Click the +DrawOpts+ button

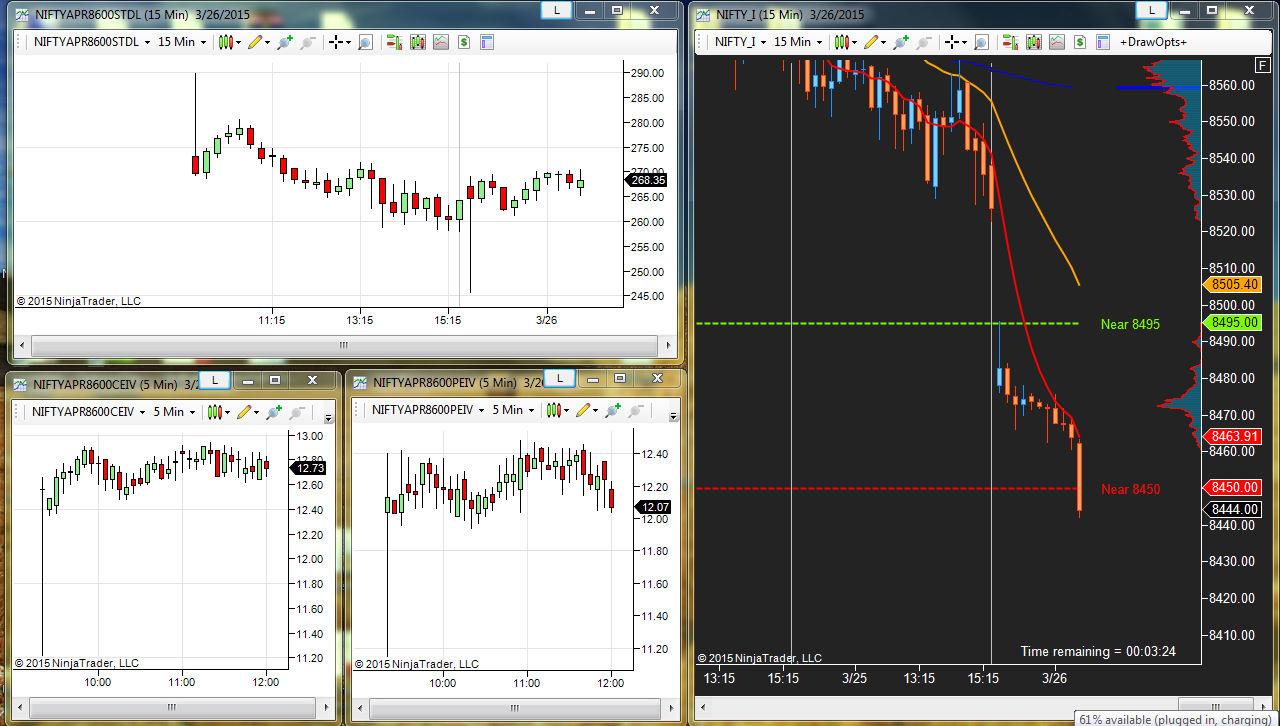(1153, 42)
